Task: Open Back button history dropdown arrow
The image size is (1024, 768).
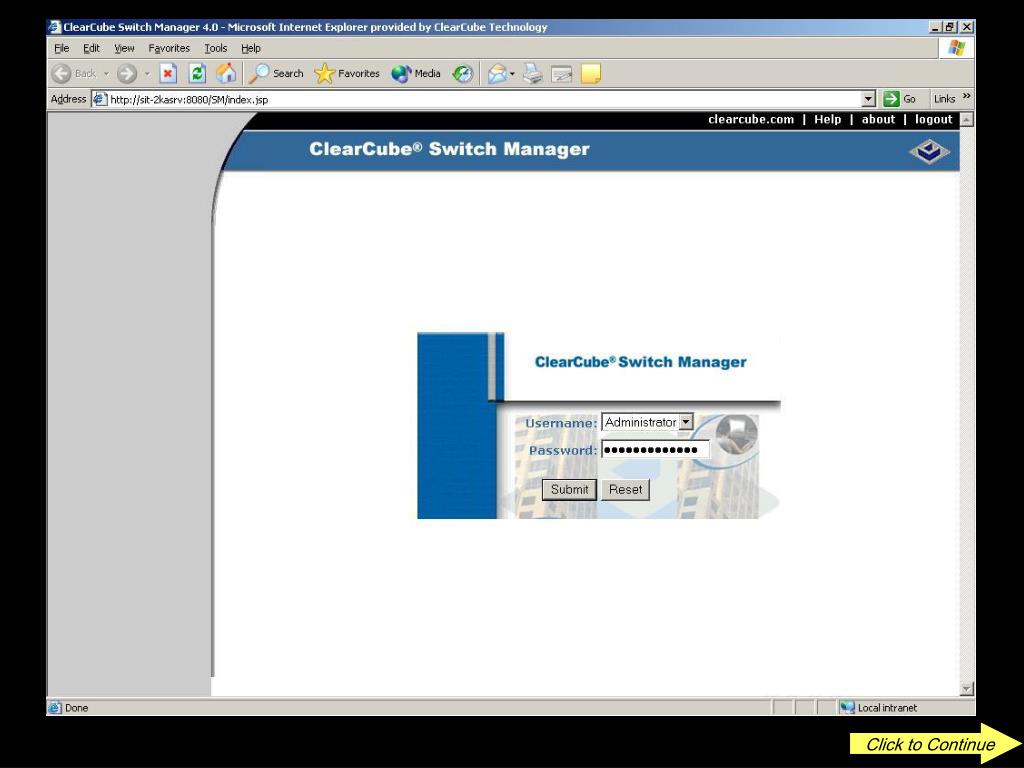Action: 106,74
